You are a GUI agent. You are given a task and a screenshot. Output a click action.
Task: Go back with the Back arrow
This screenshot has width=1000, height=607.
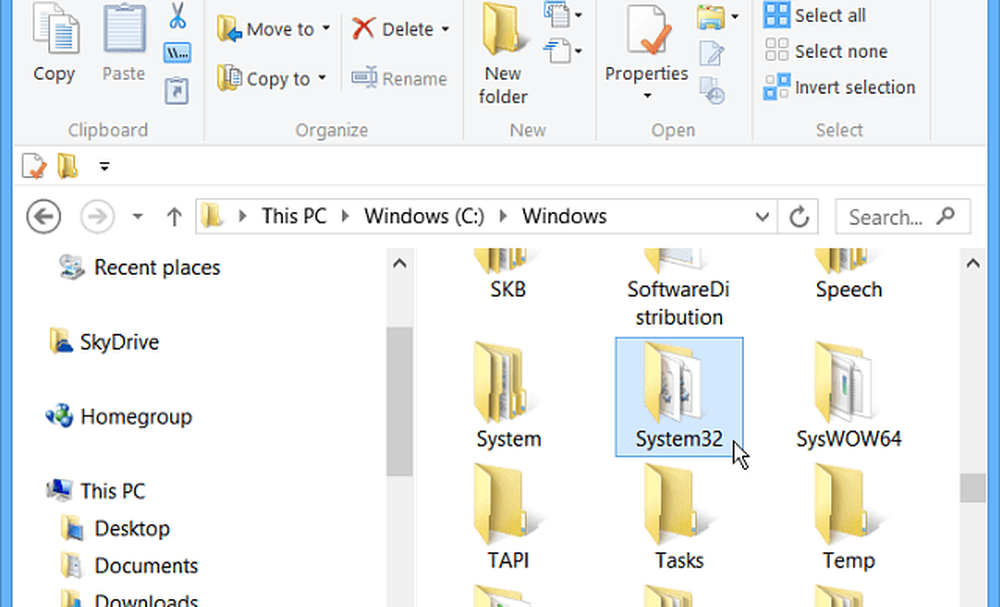pyautogui.click(x=43, y=217)
